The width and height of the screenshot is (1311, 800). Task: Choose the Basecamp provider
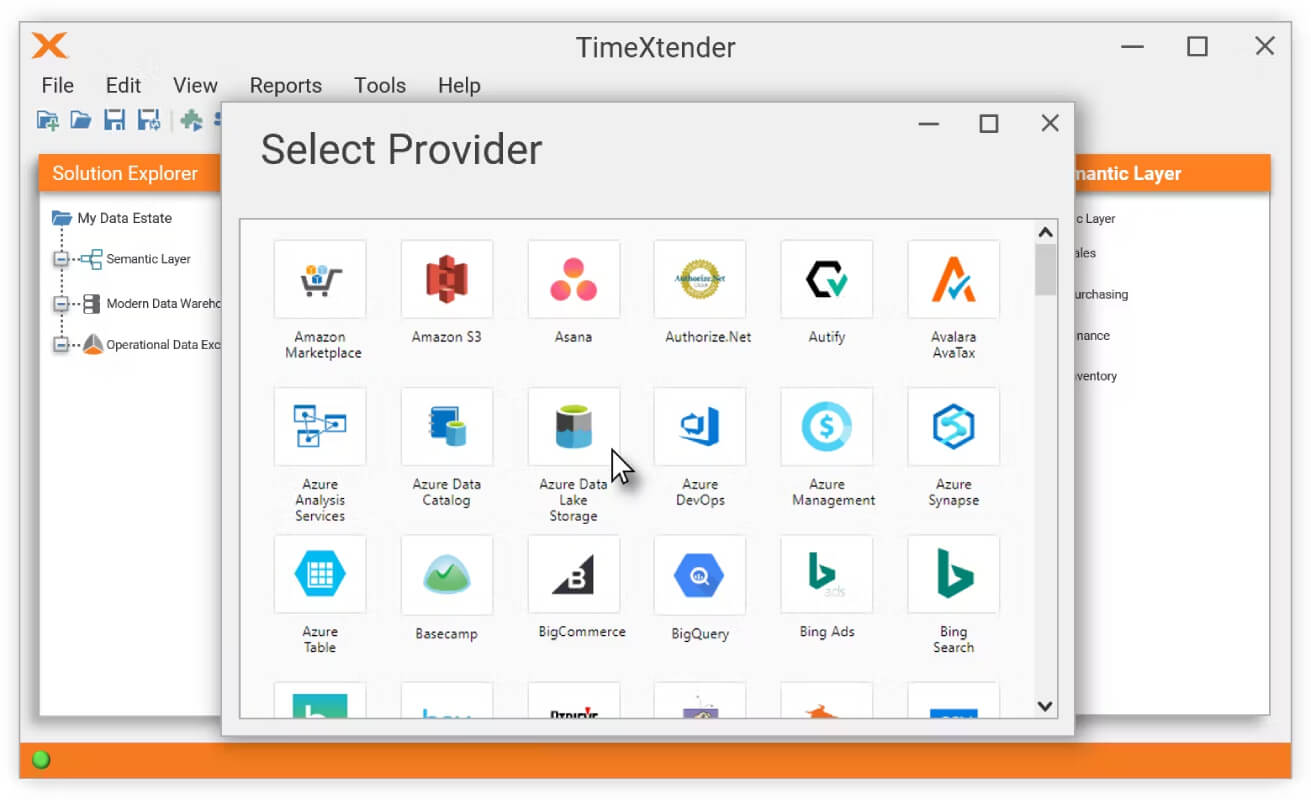tap(447, 574)
